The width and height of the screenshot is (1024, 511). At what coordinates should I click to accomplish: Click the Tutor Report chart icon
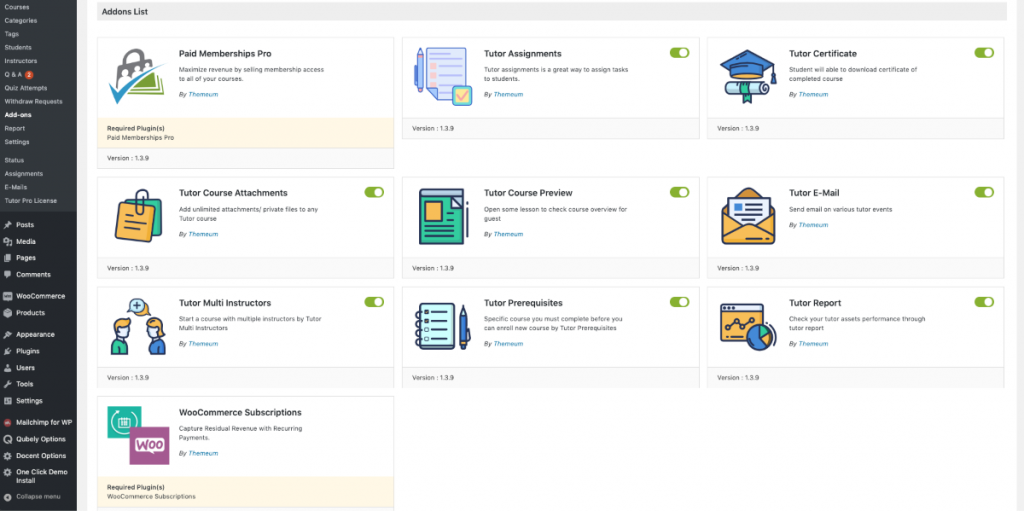[748, 327]
